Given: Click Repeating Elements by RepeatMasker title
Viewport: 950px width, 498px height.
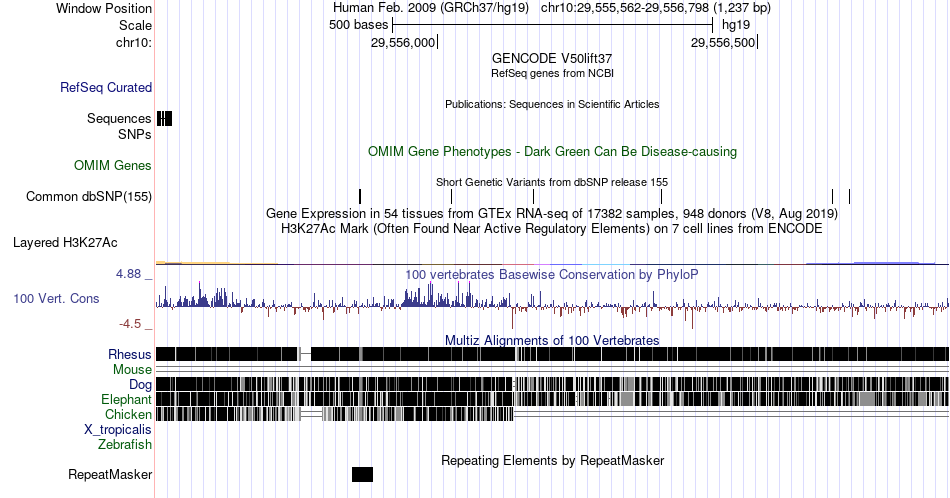Looking at the screenshot, I should coord(552,460).
